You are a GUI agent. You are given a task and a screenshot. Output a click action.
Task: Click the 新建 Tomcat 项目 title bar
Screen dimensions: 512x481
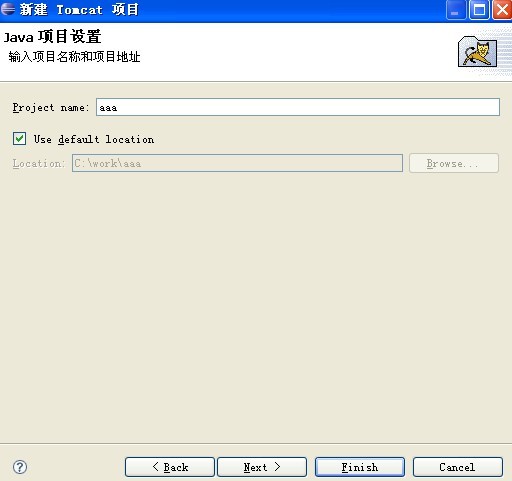79,9
